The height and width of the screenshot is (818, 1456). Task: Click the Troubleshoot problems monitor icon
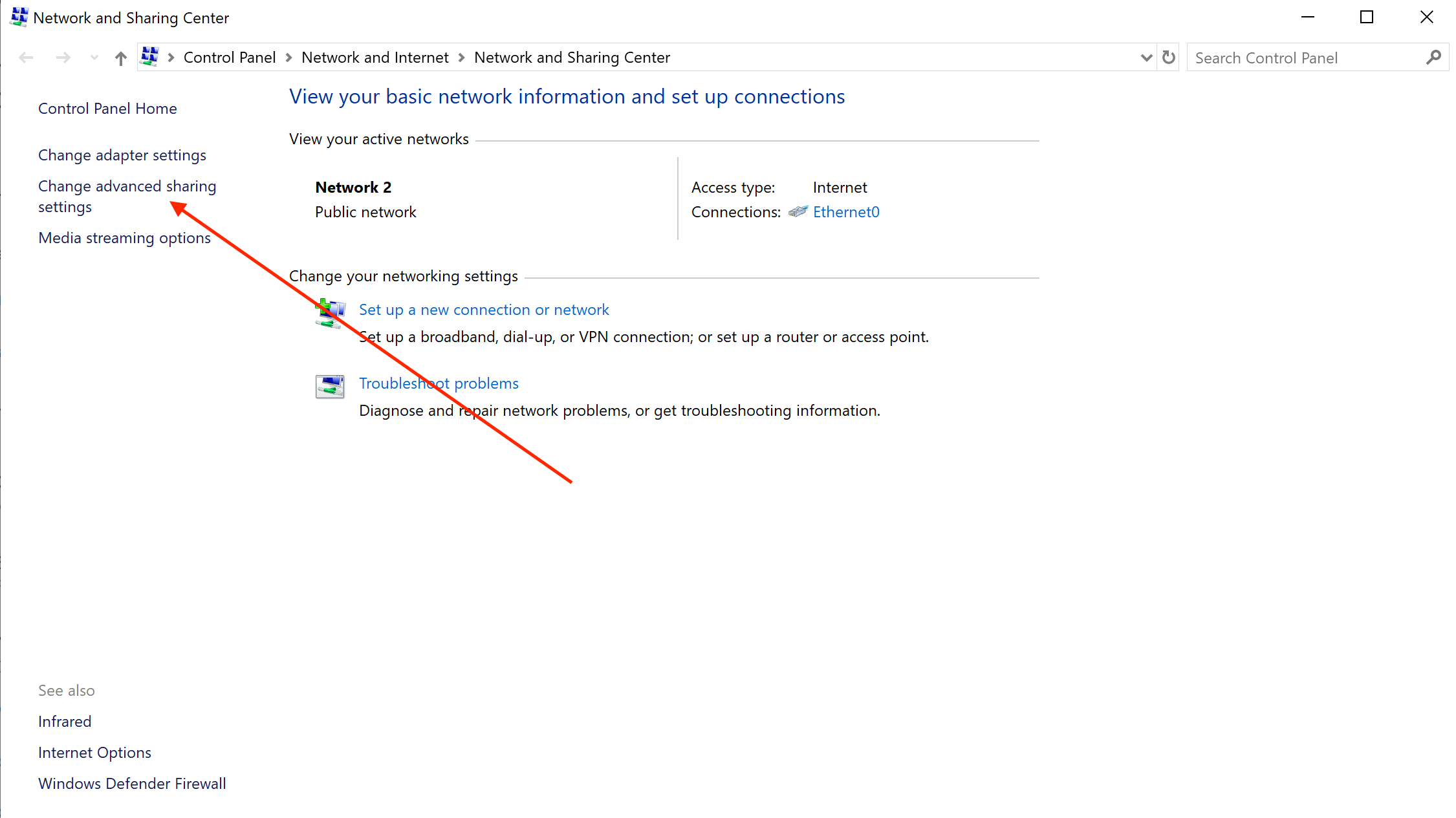pyautogui.click(x=330, y=386)
